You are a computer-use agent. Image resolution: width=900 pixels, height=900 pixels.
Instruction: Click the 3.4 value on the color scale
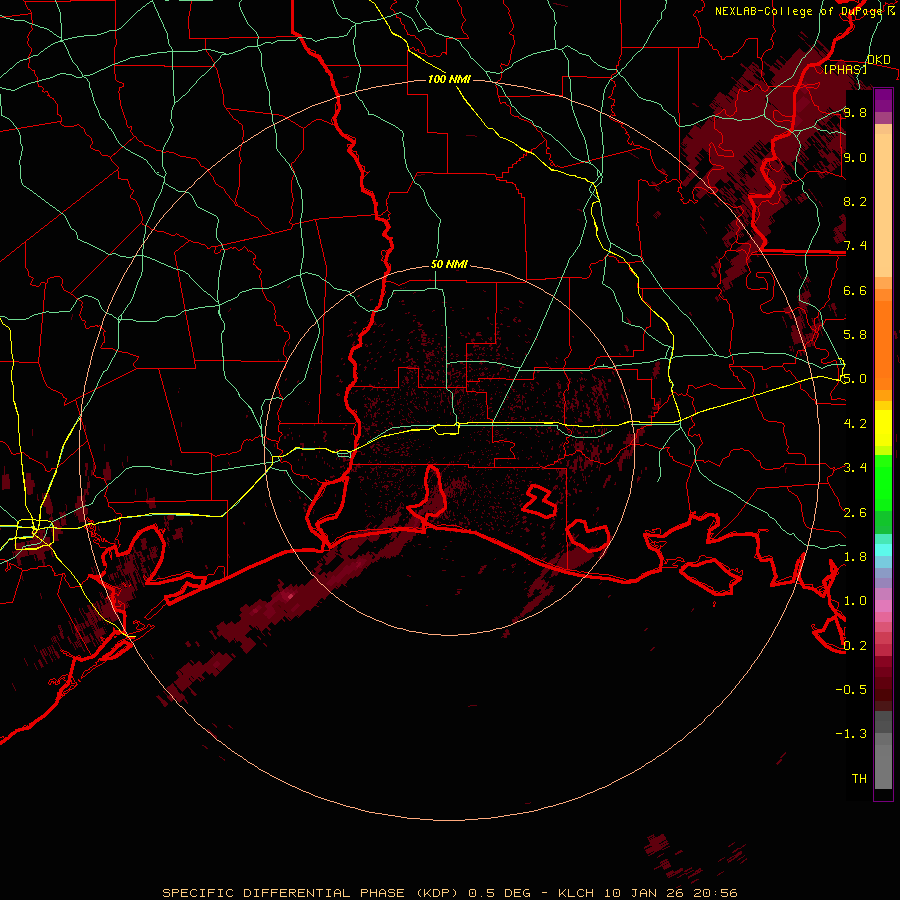[x=855, y=468]
